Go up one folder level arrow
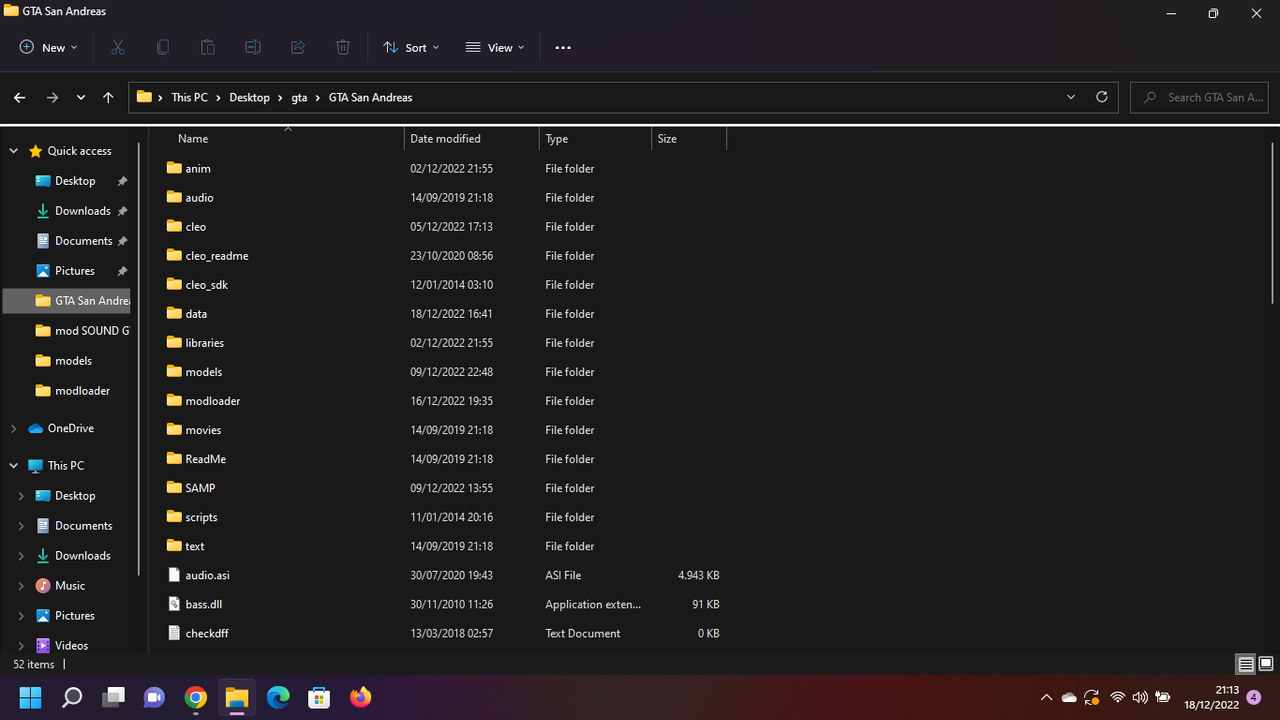The height and width of the screenshot is (720, 1280). pos(108,97)
